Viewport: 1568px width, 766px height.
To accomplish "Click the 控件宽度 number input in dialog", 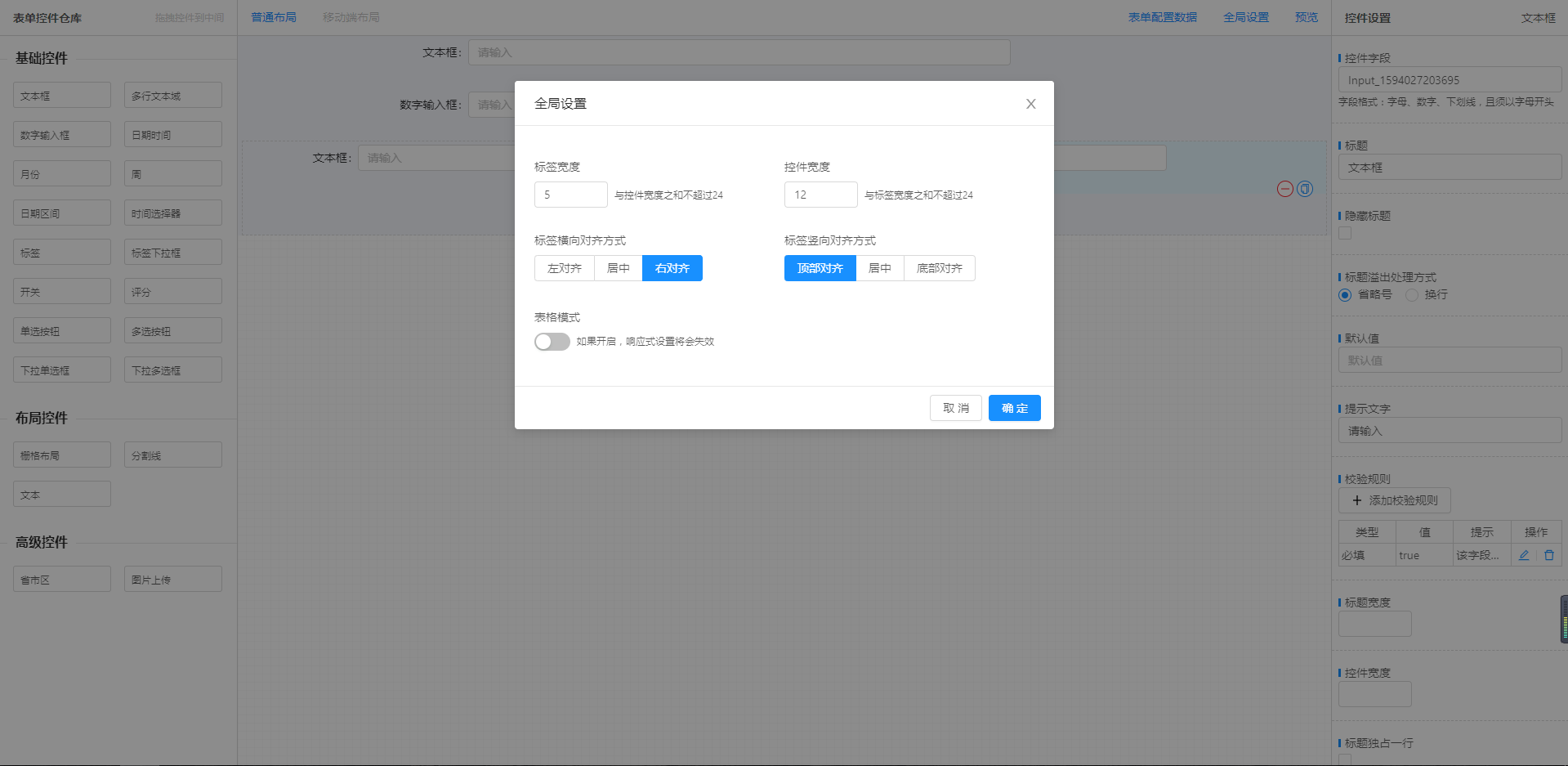I will coord(821,195).
